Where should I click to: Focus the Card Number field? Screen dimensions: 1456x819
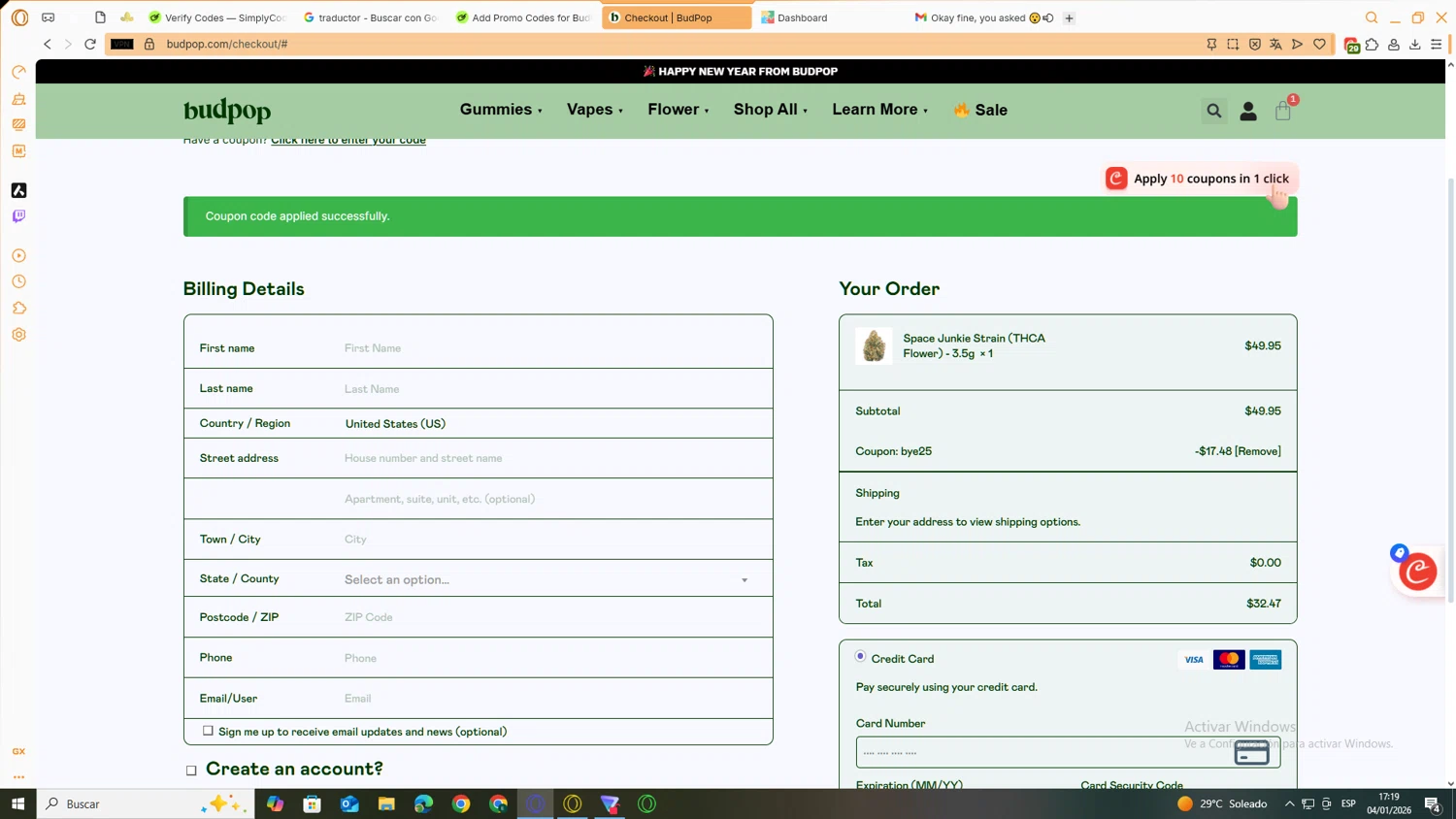[1068, 752]
